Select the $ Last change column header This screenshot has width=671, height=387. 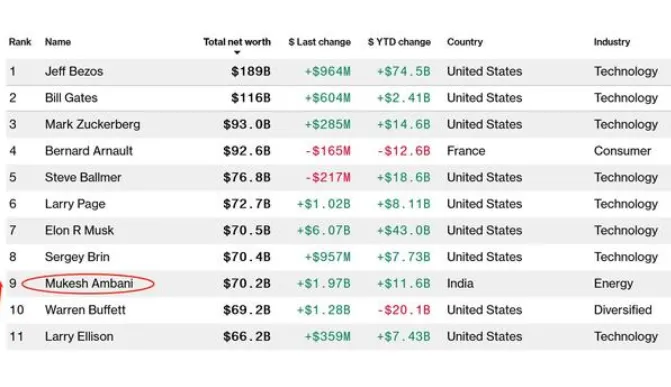[x=320, y=42]
